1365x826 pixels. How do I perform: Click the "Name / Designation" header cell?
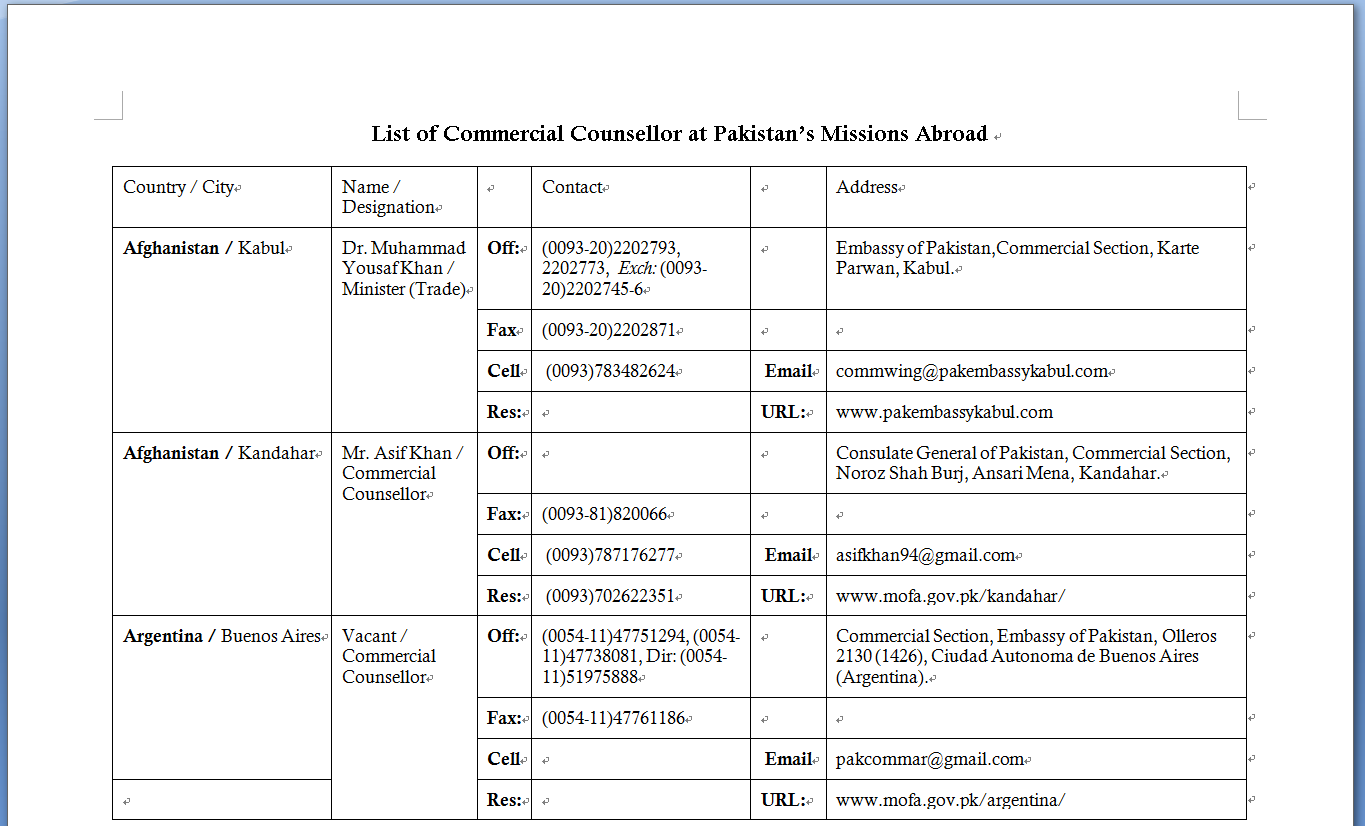coord(388,197)
